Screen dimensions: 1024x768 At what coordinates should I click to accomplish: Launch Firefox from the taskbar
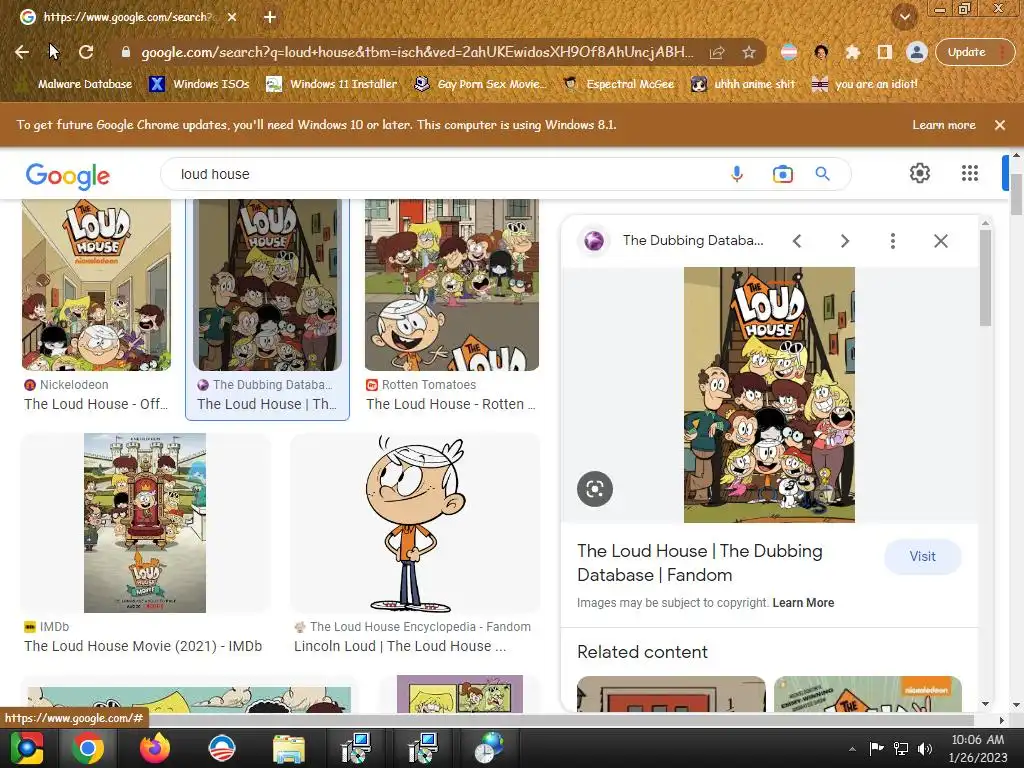[155, 748]
